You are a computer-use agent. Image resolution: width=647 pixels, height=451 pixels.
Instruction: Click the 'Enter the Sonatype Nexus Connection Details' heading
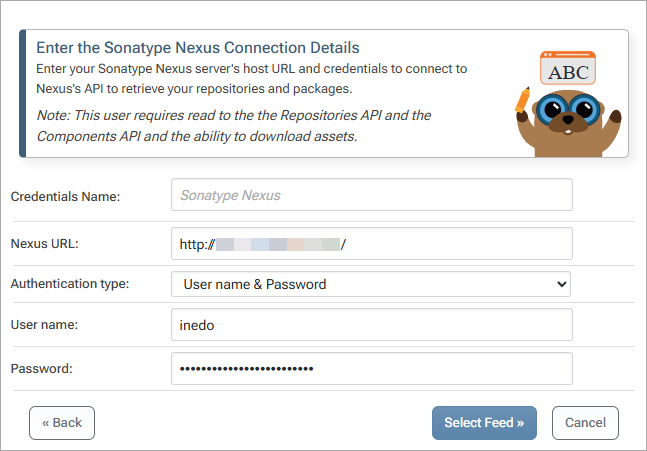[x=198, y=48]
